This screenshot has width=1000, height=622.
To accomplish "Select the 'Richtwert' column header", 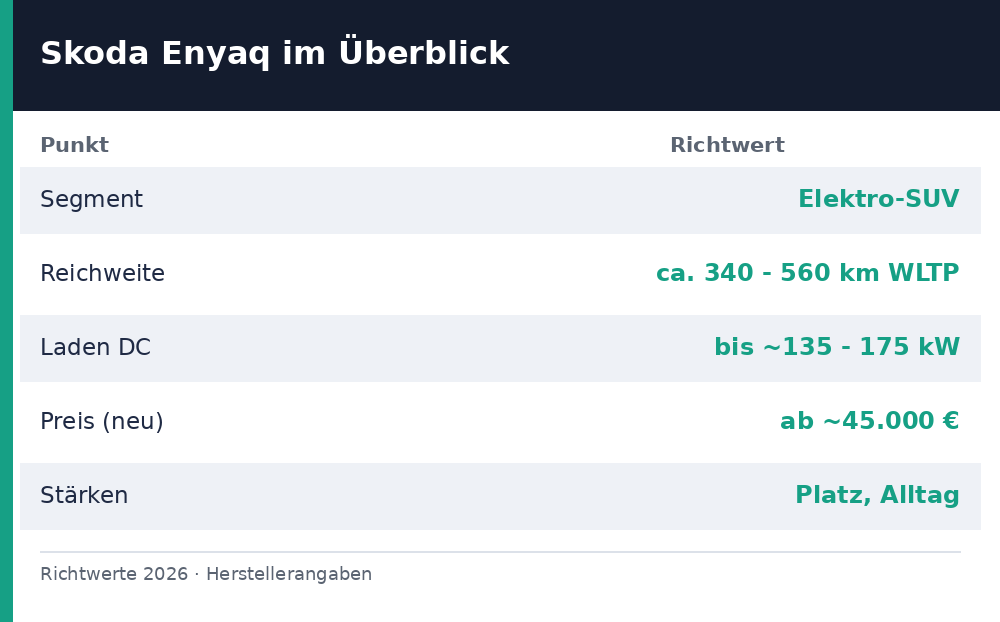I will 727,145.
